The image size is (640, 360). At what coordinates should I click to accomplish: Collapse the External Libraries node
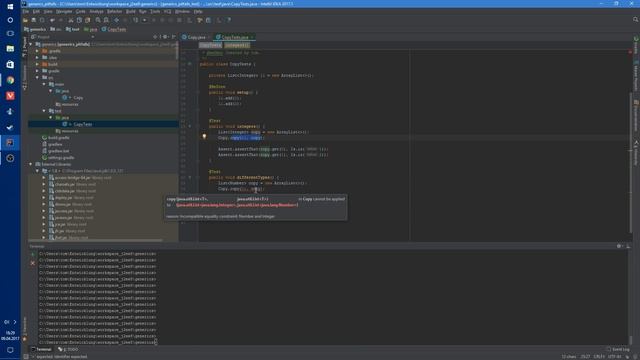(x=31, y=164)
